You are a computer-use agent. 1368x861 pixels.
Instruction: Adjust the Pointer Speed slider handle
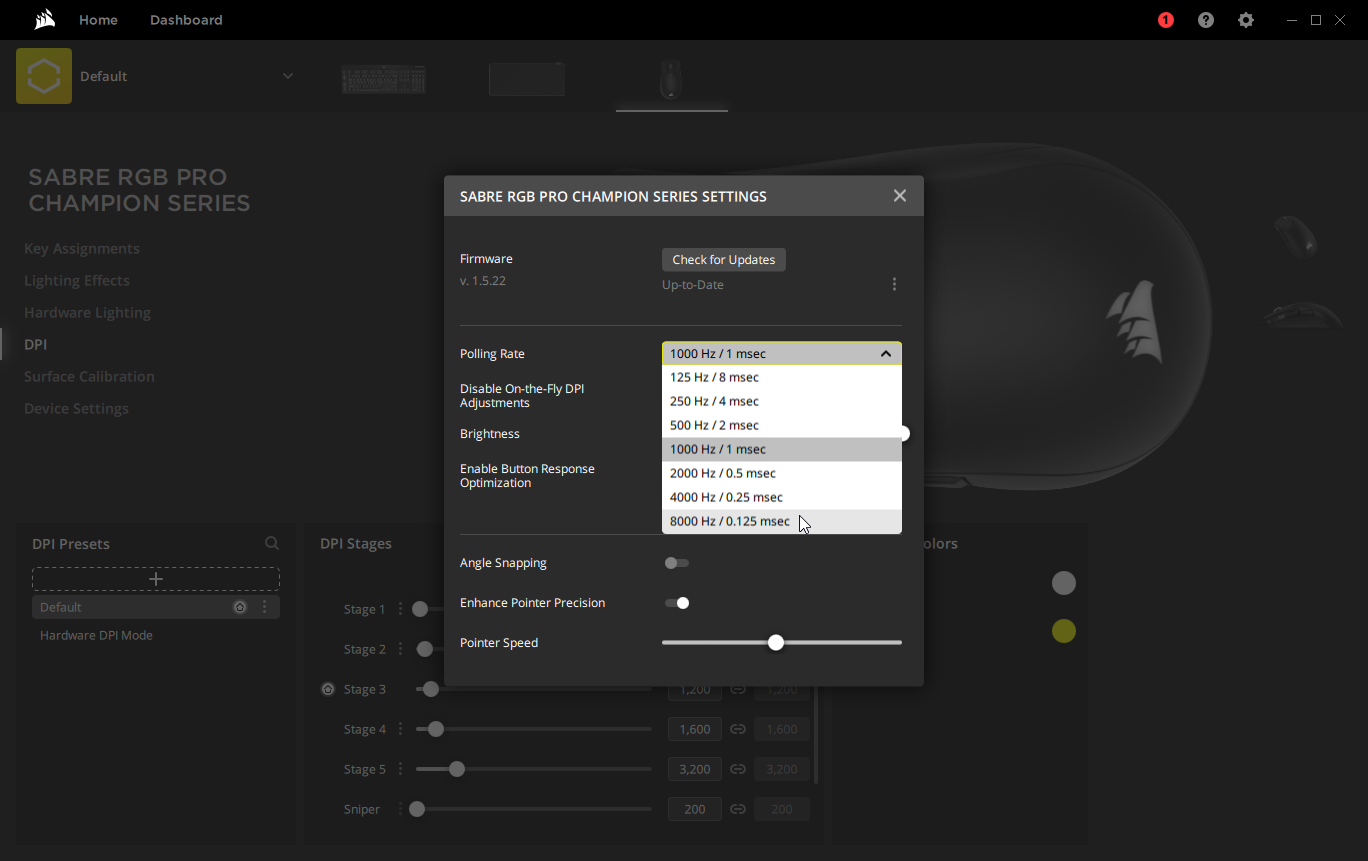(776, 643)
